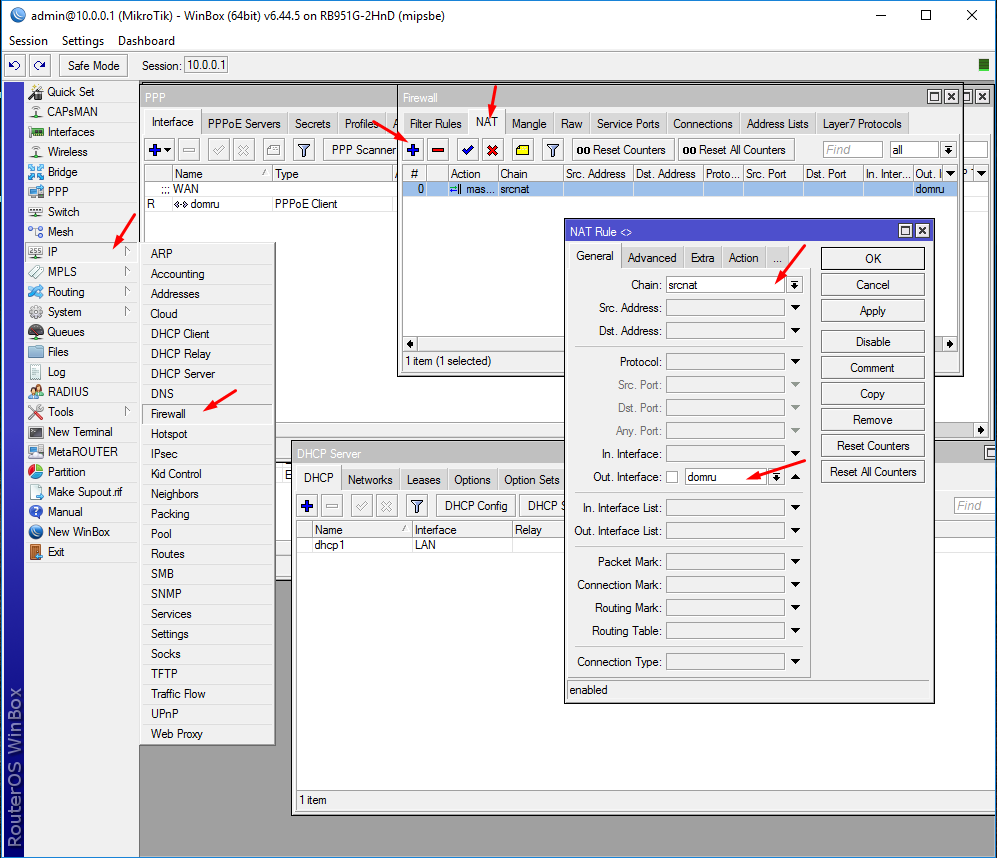This screenshot has height=858, width=997.
Task: Click OK in NAT Rule dialog
Action: [x=873, y=259]
